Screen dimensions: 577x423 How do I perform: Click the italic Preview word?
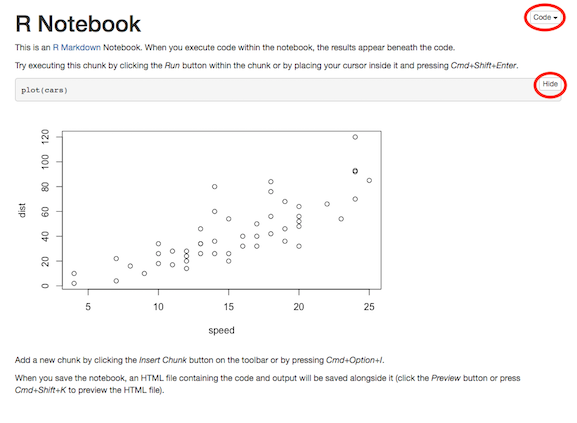coord(446,378)
